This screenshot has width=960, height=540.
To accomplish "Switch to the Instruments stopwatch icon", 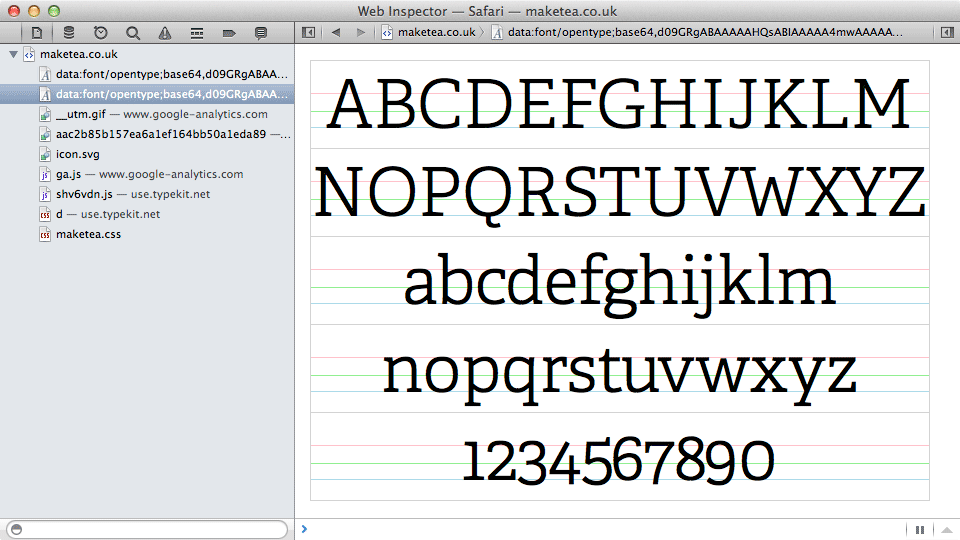I will click(101, 33).
